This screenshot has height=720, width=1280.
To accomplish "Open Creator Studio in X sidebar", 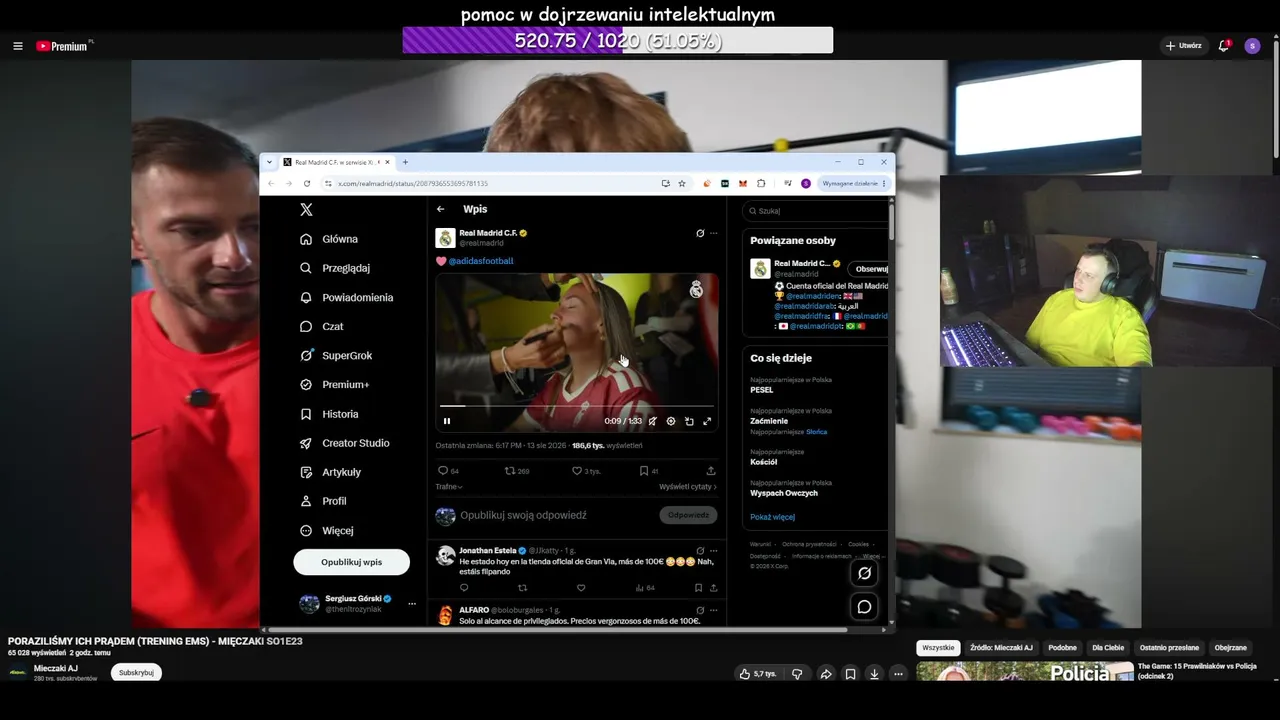I will pyautogui.click(x=345, y=443).
